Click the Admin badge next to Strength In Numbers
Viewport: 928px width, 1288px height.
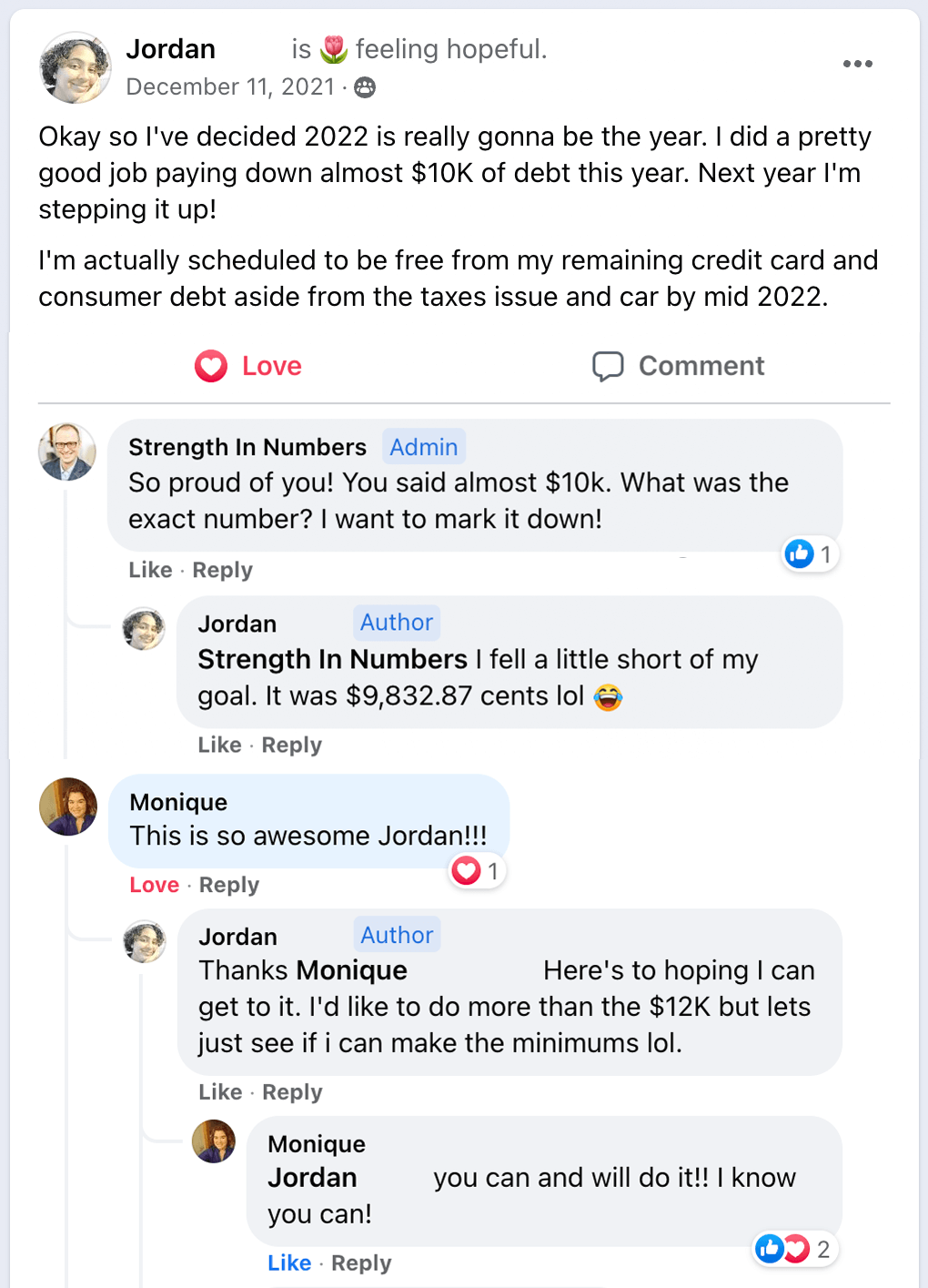[x=424, y=447]
